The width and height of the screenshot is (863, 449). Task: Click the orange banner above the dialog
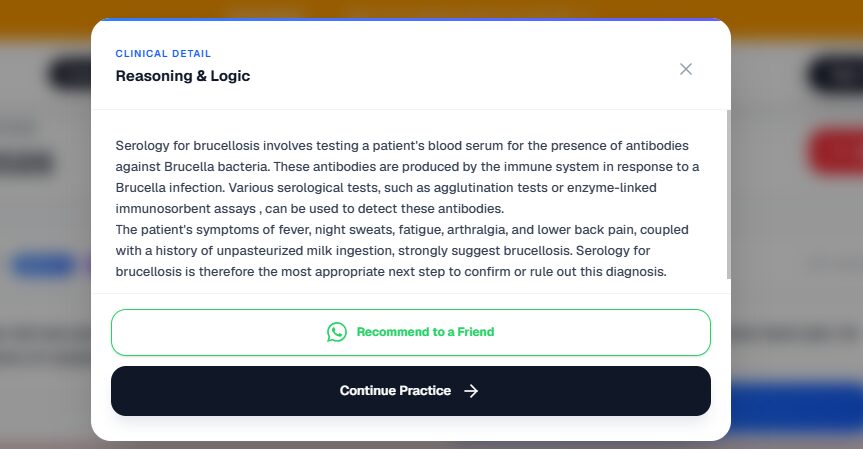432,9
